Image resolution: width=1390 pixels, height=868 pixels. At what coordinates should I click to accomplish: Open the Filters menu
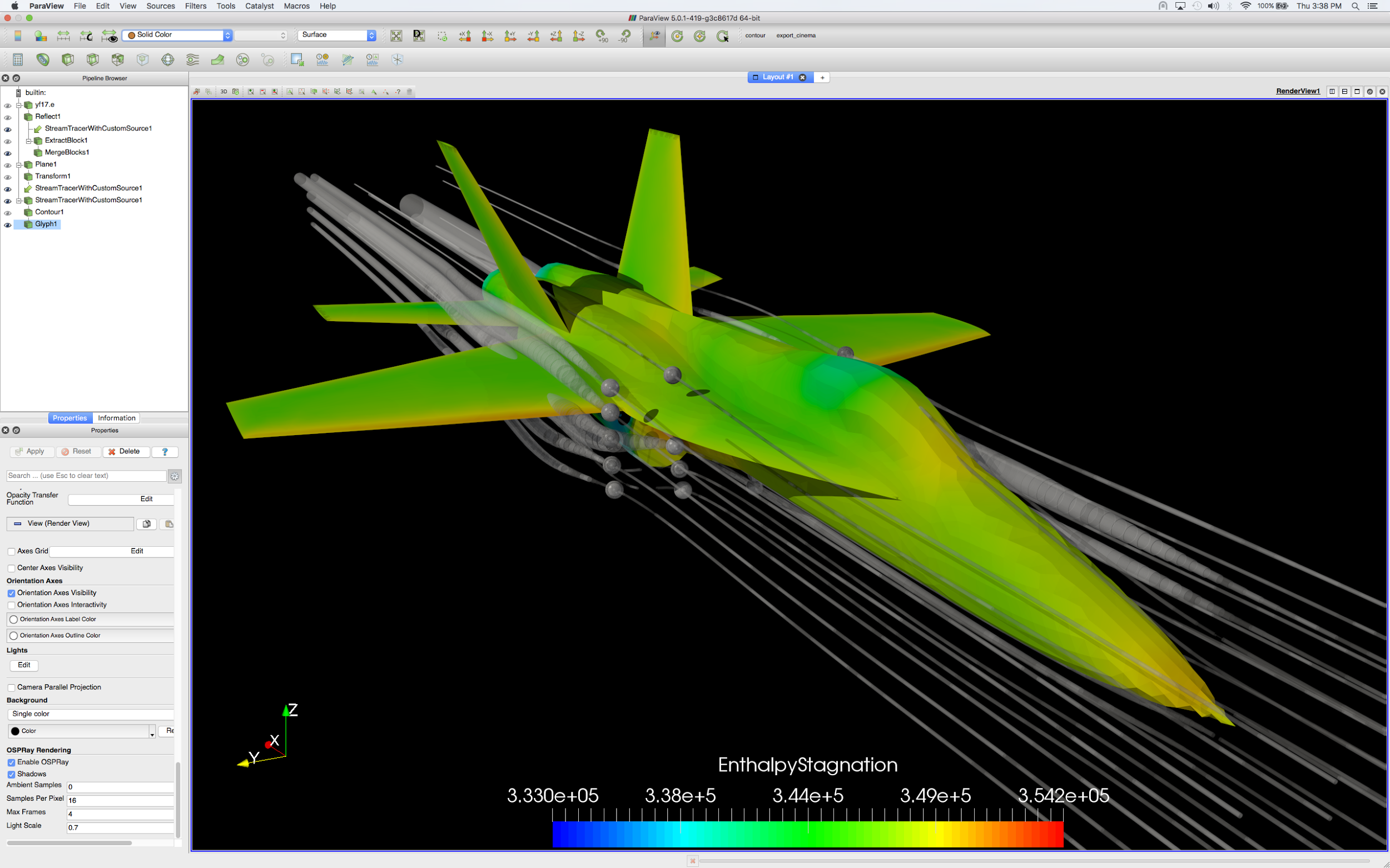pos(195,6)
